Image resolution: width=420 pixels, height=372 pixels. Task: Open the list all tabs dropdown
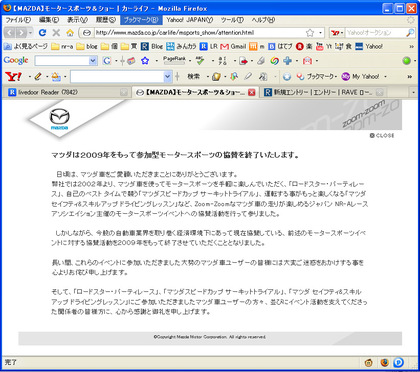(413, 92)
